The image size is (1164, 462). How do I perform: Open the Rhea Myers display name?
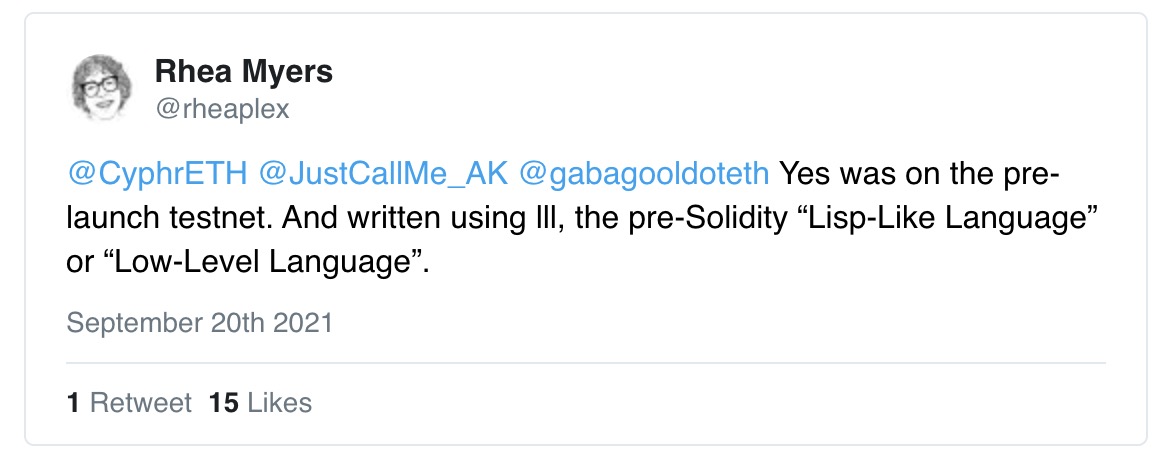point(244,71)
